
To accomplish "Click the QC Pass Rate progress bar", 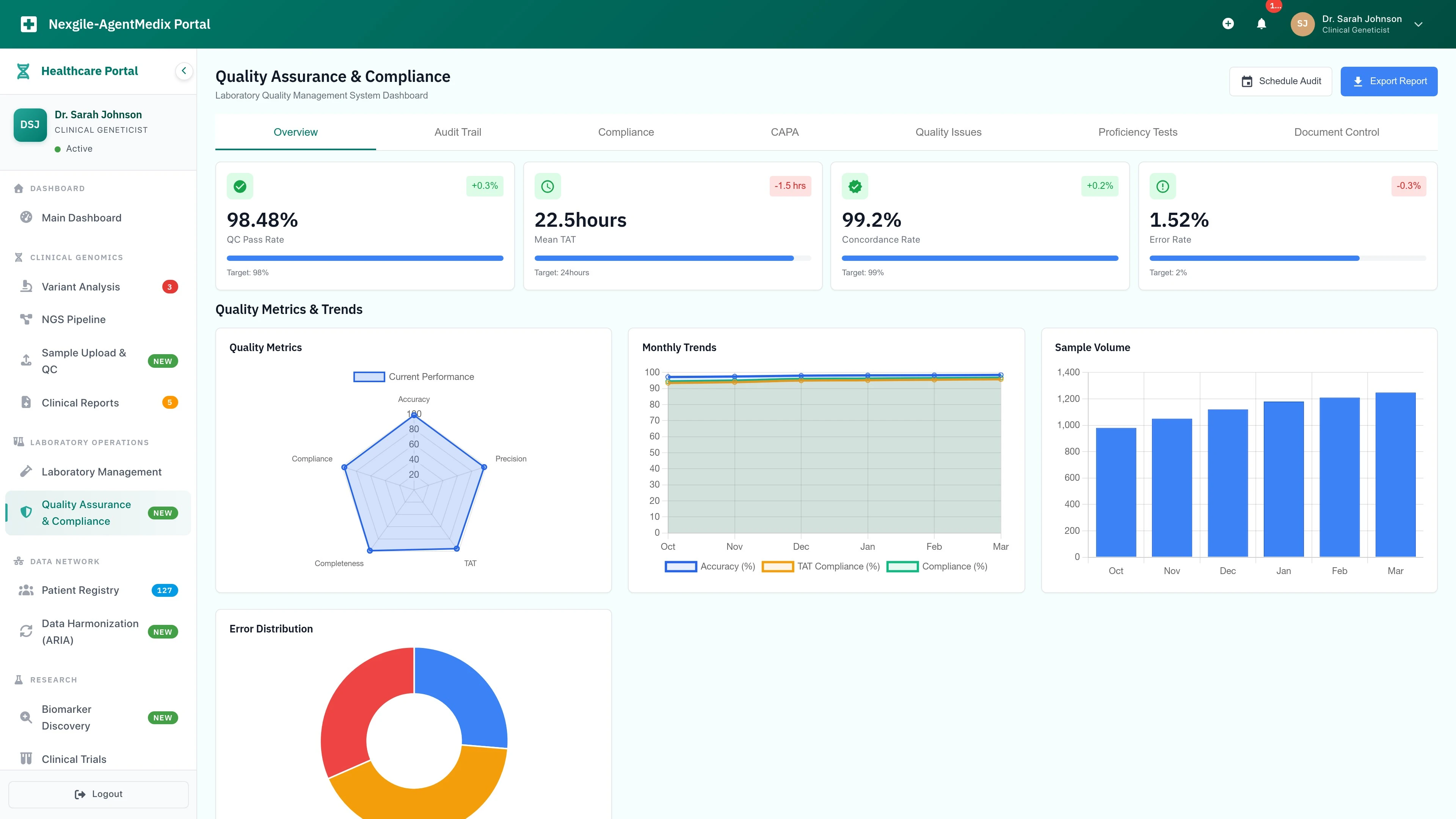I will point(364,258).
